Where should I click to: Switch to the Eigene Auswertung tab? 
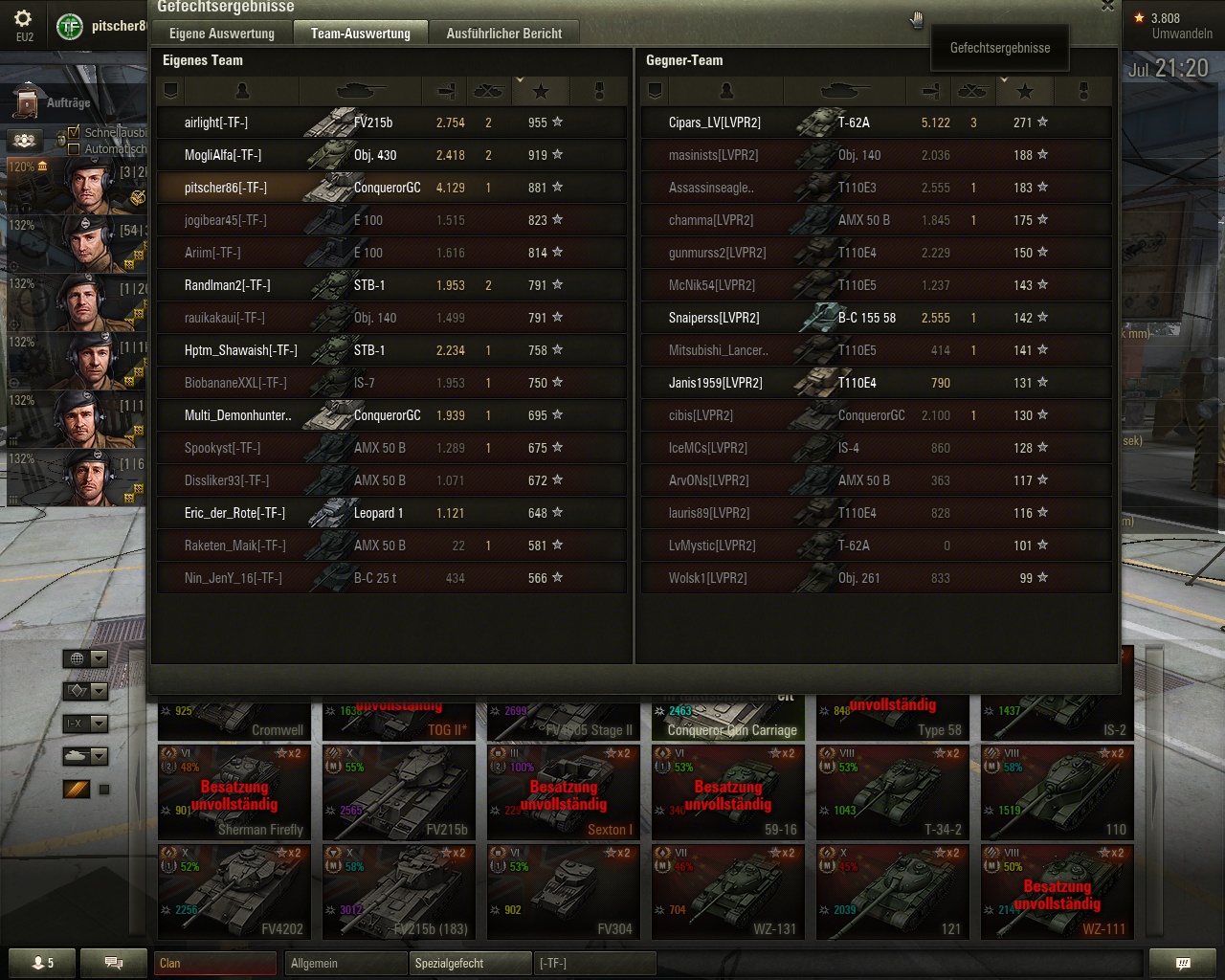point(222,33)
